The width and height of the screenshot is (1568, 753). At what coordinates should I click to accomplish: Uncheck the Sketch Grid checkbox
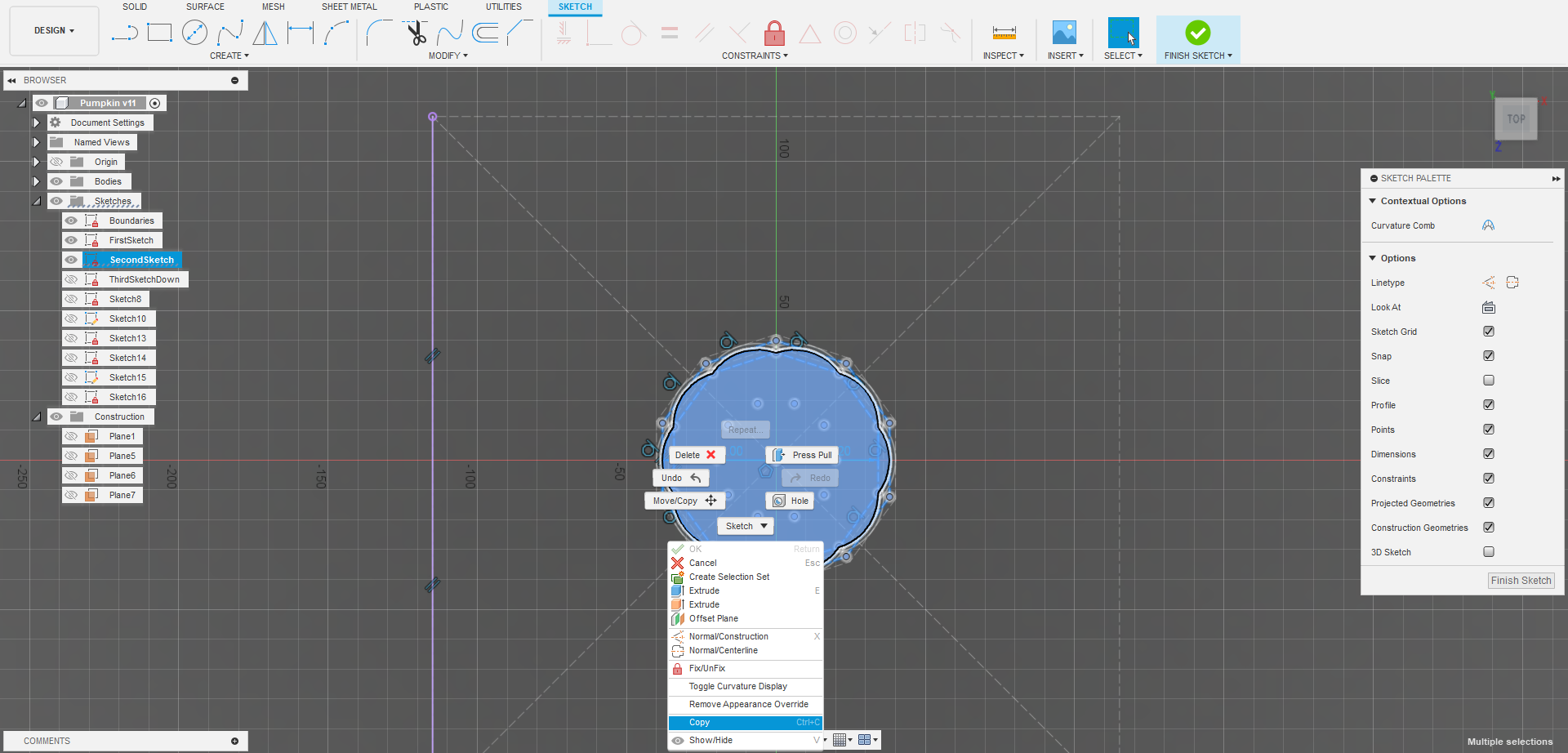click(1488, 332)
